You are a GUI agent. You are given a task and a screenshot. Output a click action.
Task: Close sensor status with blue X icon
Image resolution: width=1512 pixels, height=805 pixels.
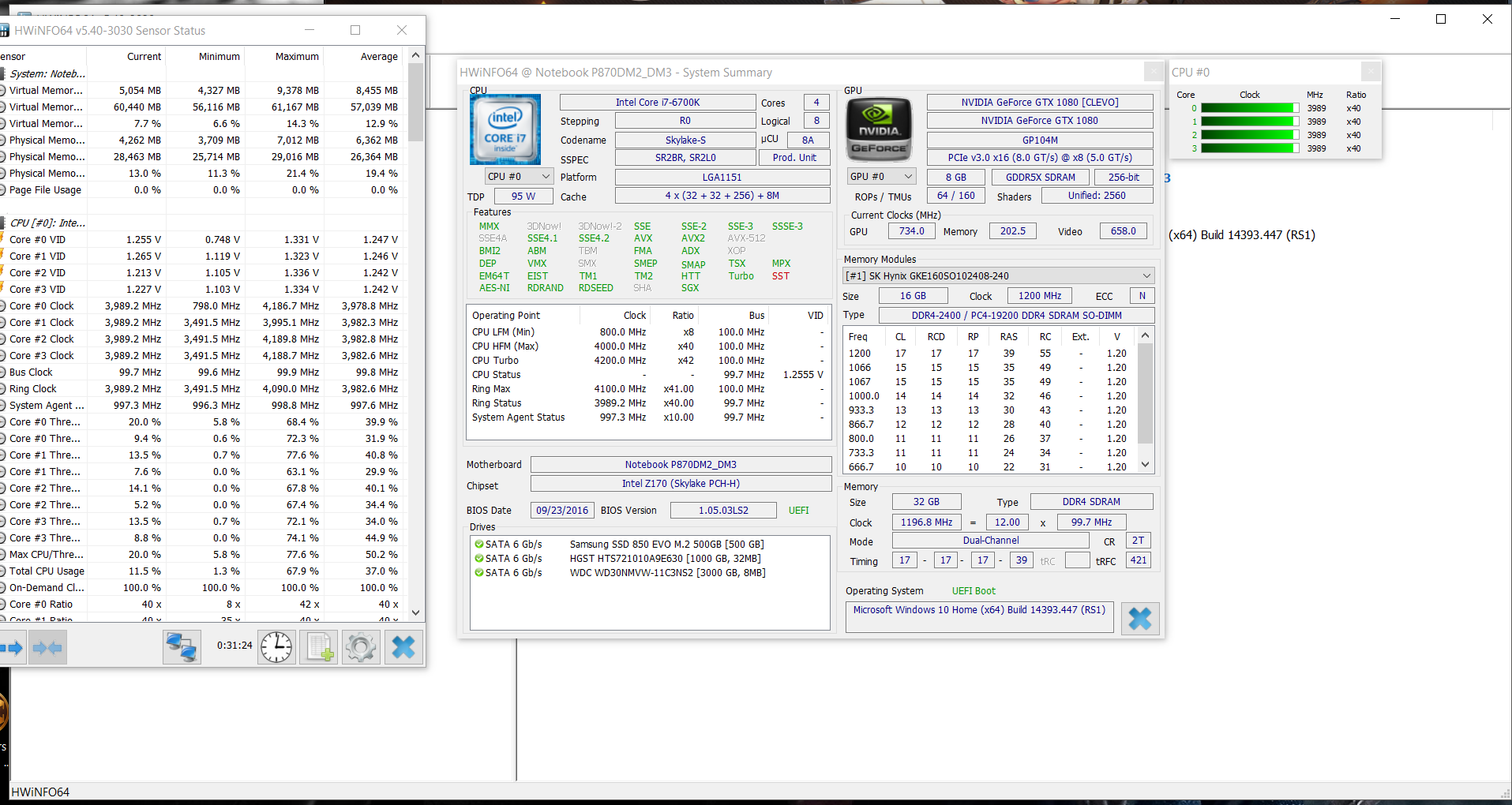403,648
